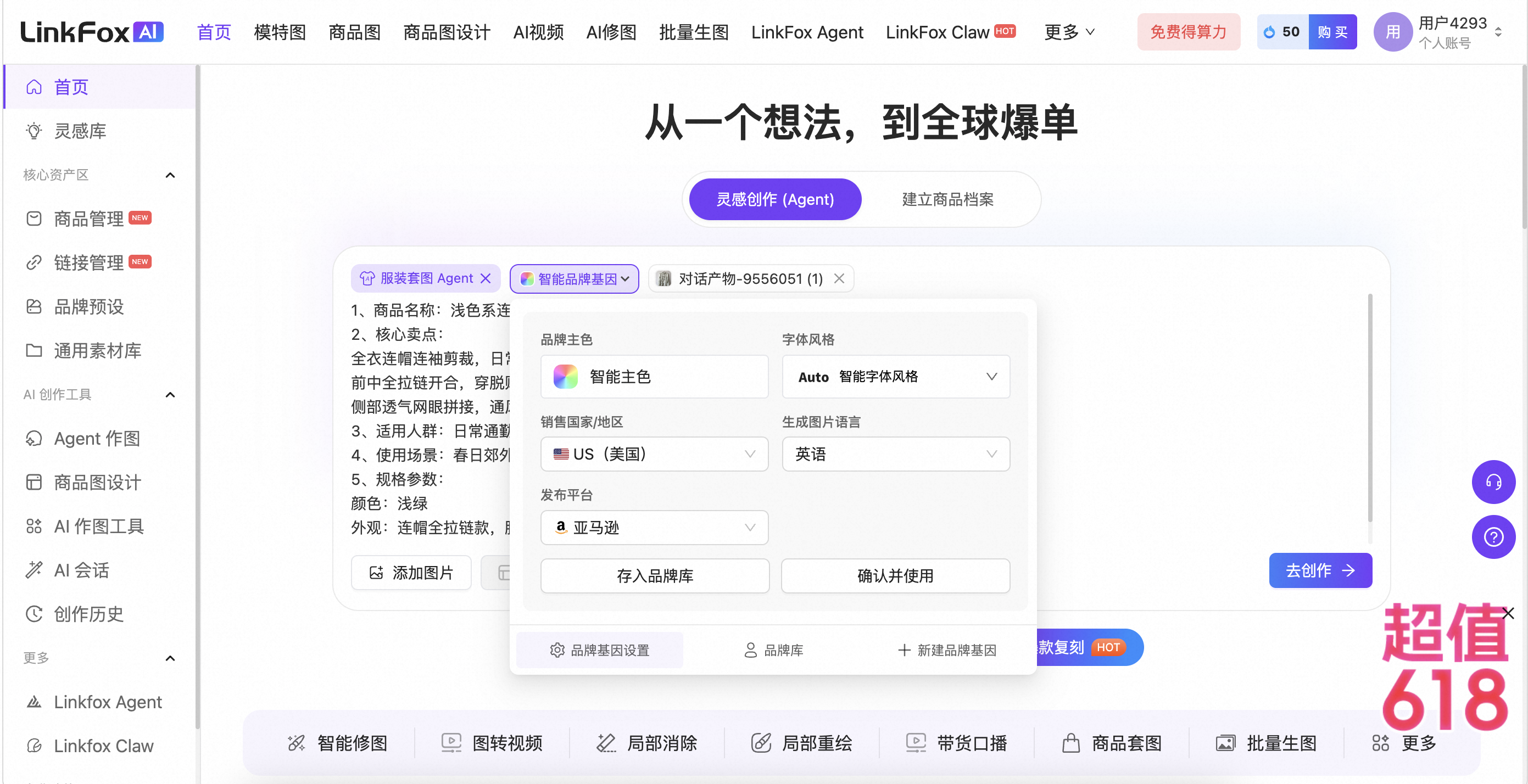Click the help question-mark button
The width and height of the screenshot is (1528, 784).
(x=1493, y=537)
